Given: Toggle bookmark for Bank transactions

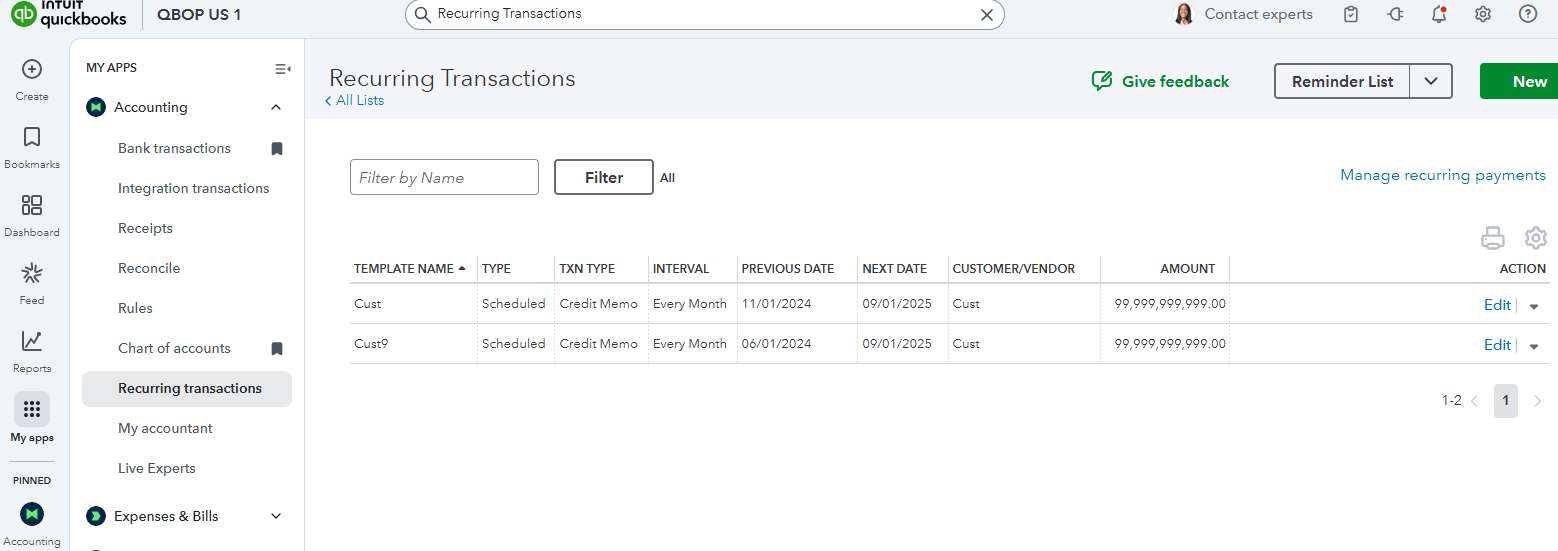Looking at the screenshot, I should (277, 149).
